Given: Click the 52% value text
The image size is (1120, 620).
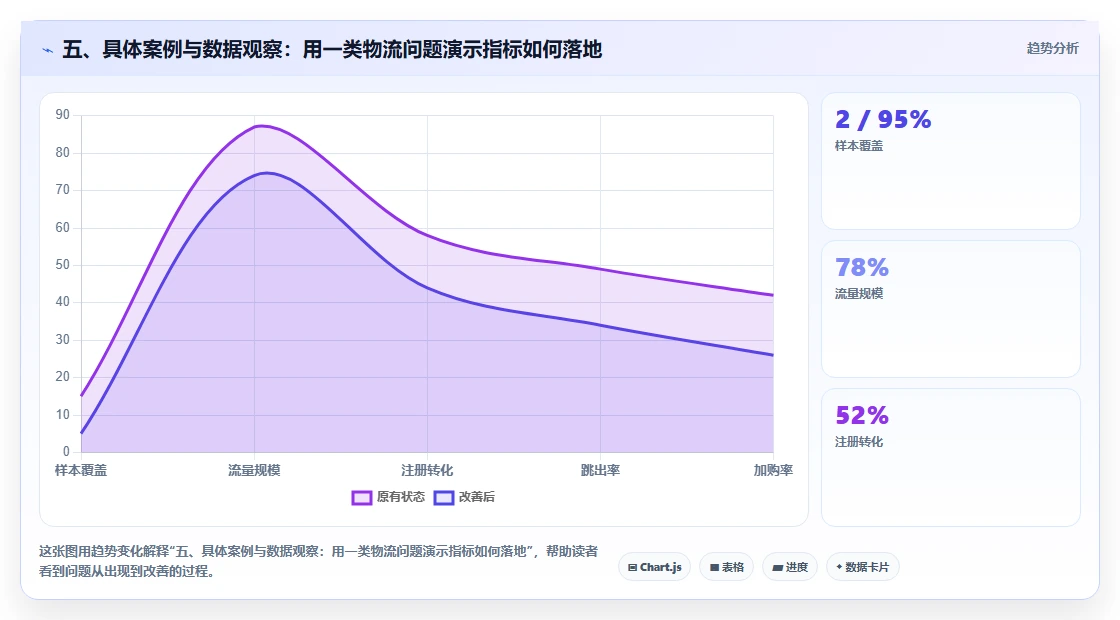Looking at the screenshot, I should (862, 415).
